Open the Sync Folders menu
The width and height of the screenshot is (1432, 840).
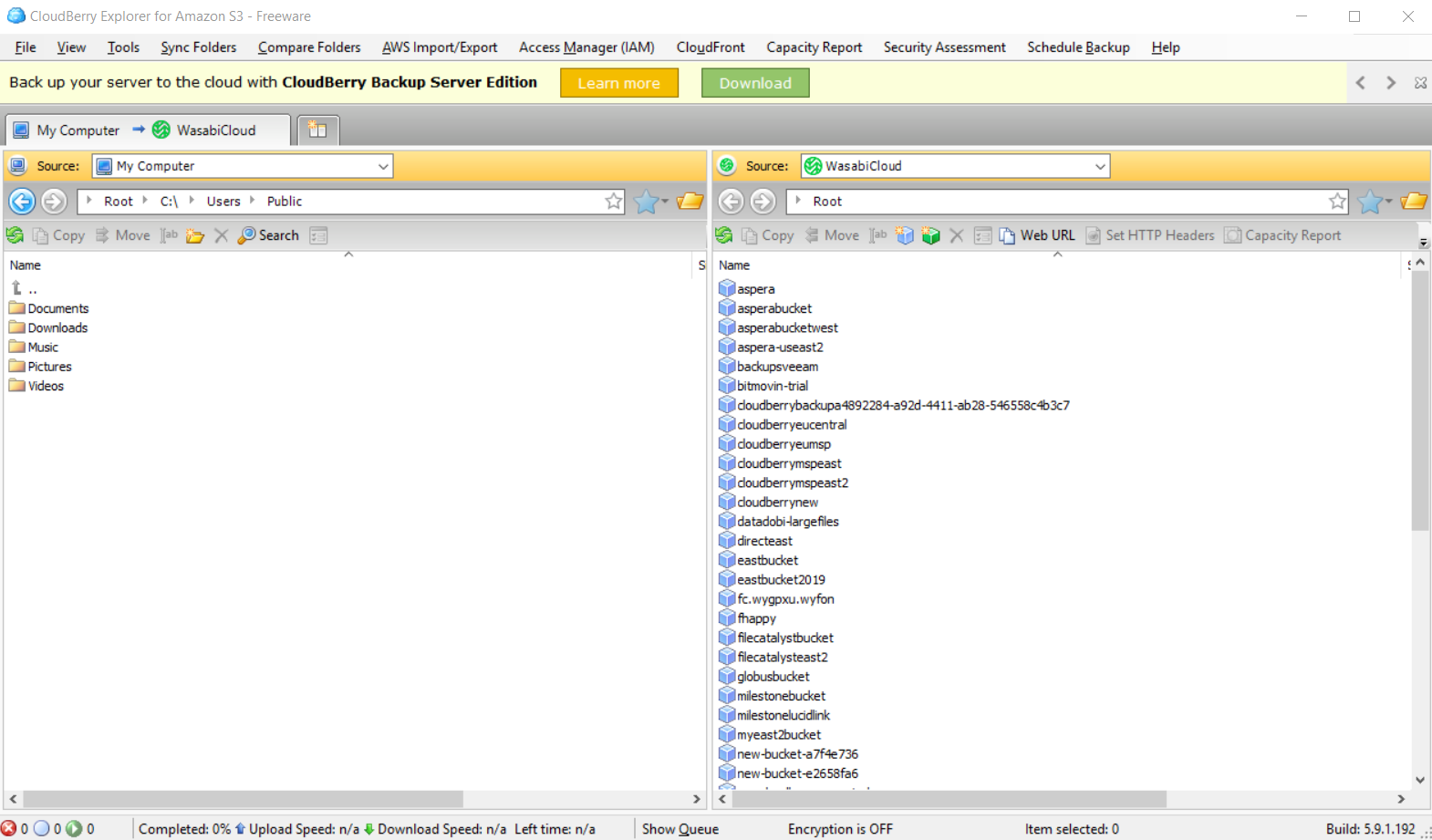(199, 47)
